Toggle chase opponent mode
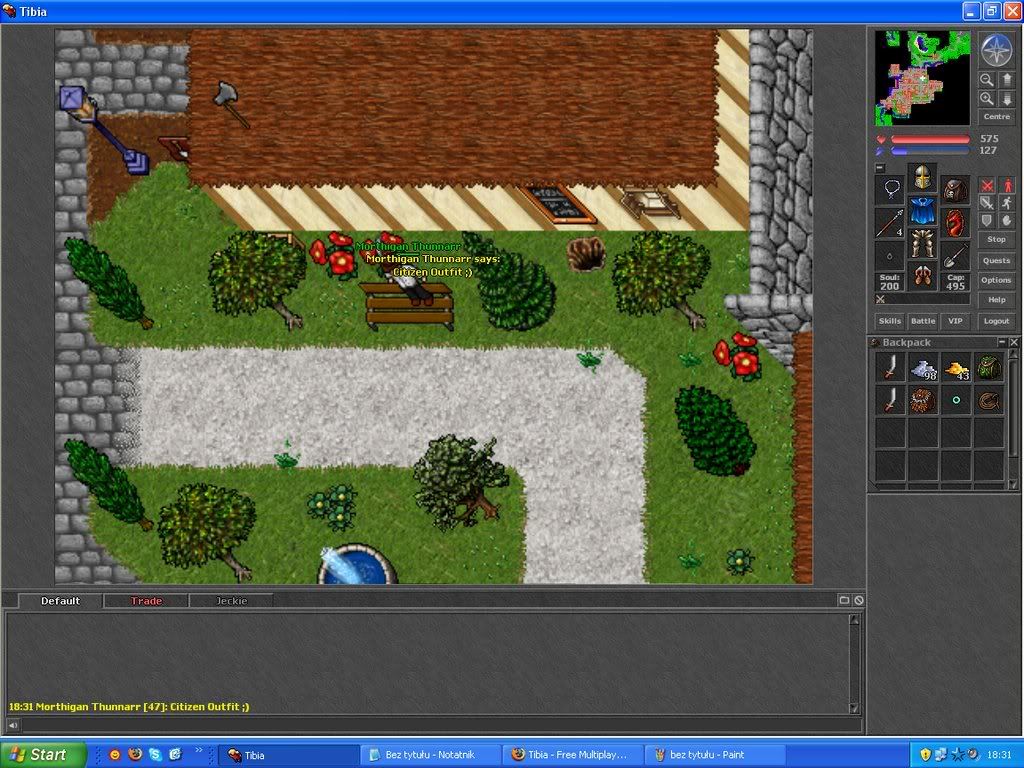 1006,203
